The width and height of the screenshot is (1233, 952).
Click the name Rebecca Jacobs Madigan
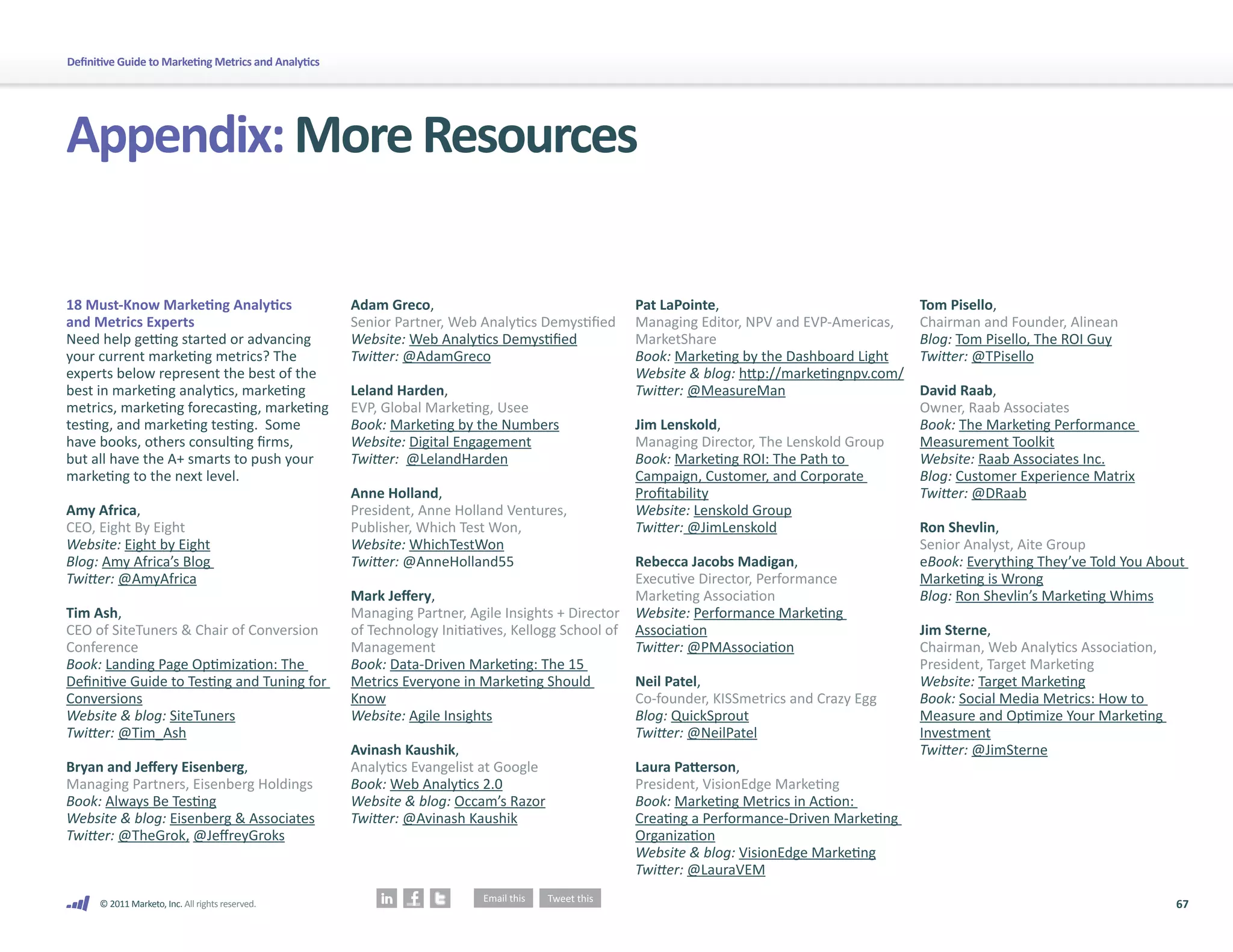pos(715,561)
